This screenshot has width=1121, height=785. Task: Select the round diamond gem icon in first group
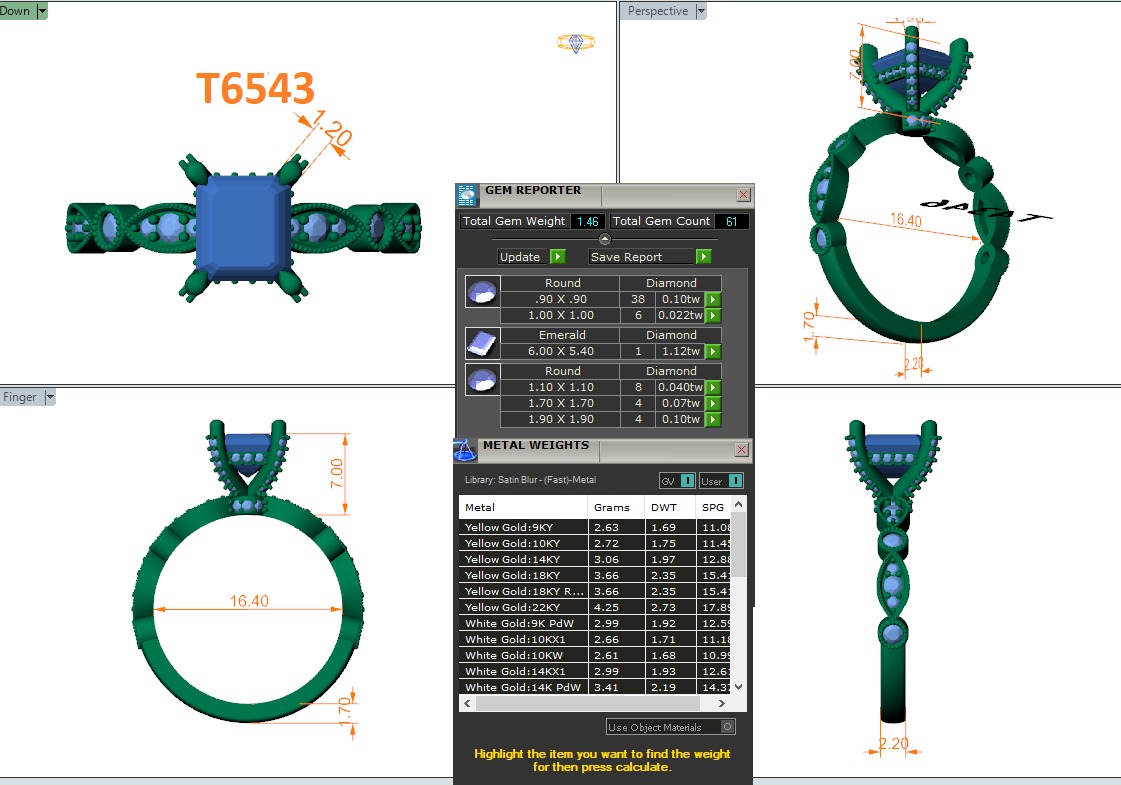(482, 292)
